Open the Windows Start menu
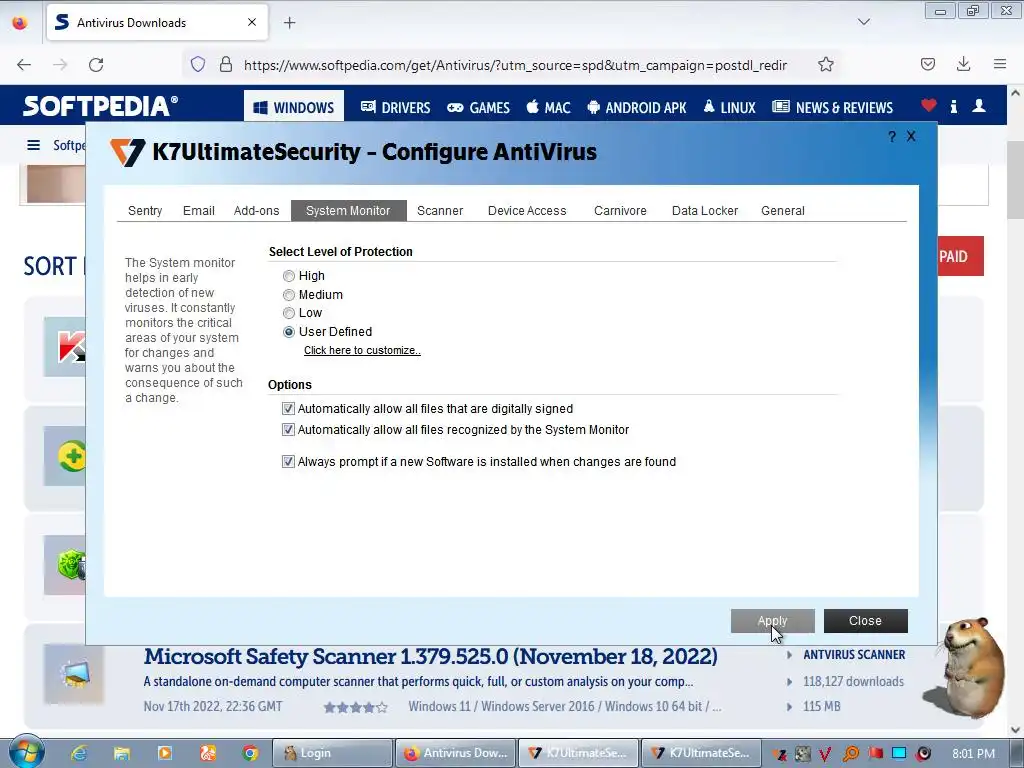 coord(26,752)
